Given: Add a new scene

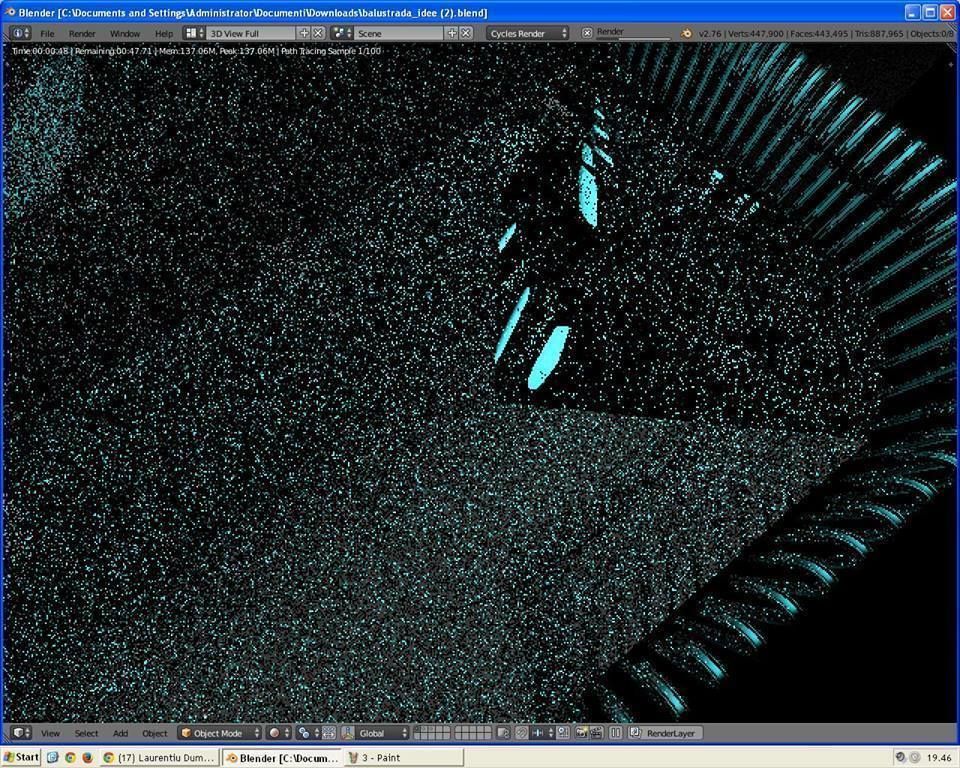Looking at the screenshot, I should tap(452, 33).
